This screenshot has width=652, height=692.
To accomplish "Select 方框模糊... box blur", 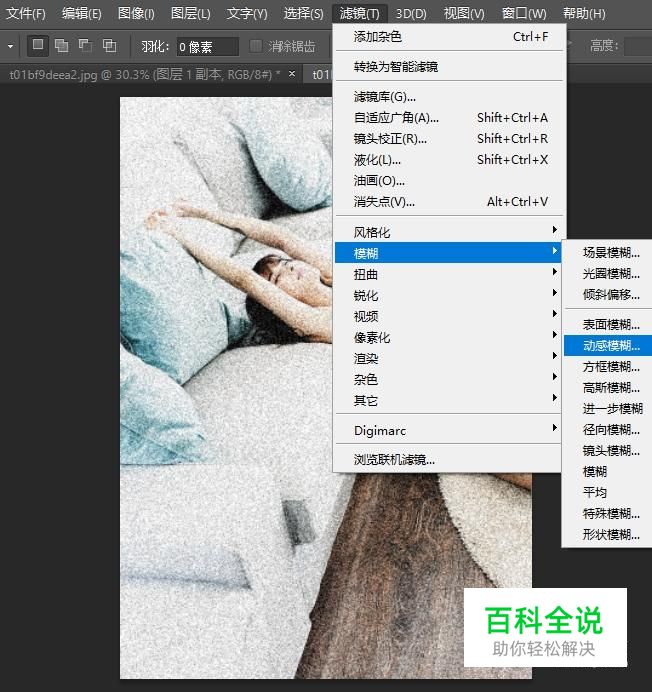I will [608, 367].
